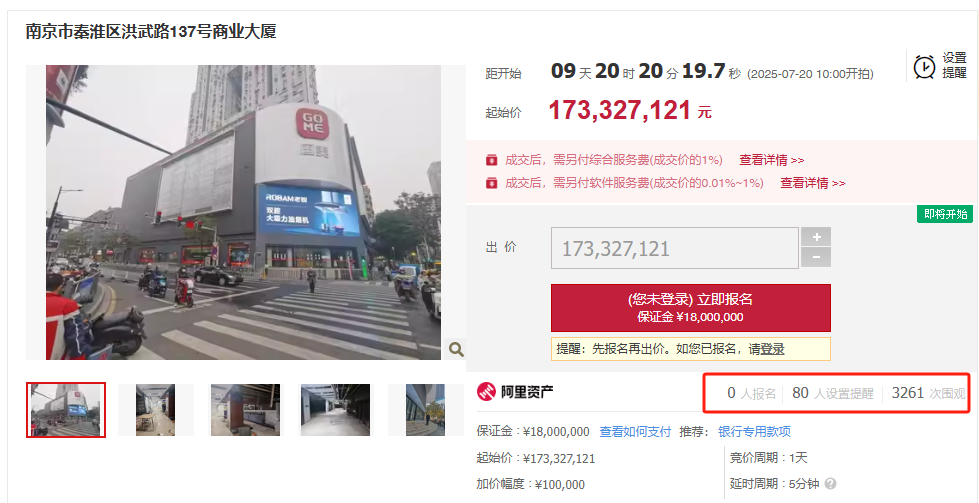This screenshot has height=503, width=979.
Task: Open 查看如何支付 link
Action: point(635,431)
